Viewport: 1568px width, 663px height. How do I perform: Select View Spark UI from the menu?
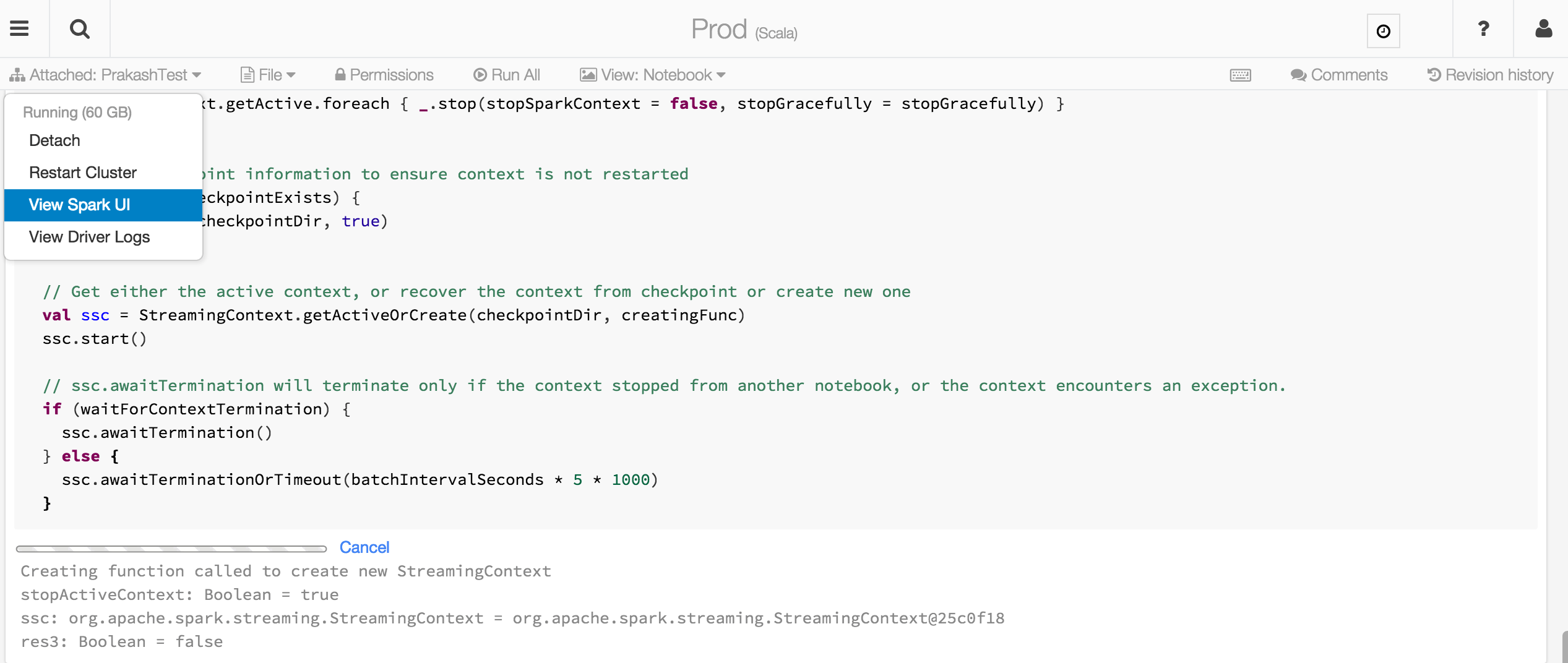coord(79,204)
